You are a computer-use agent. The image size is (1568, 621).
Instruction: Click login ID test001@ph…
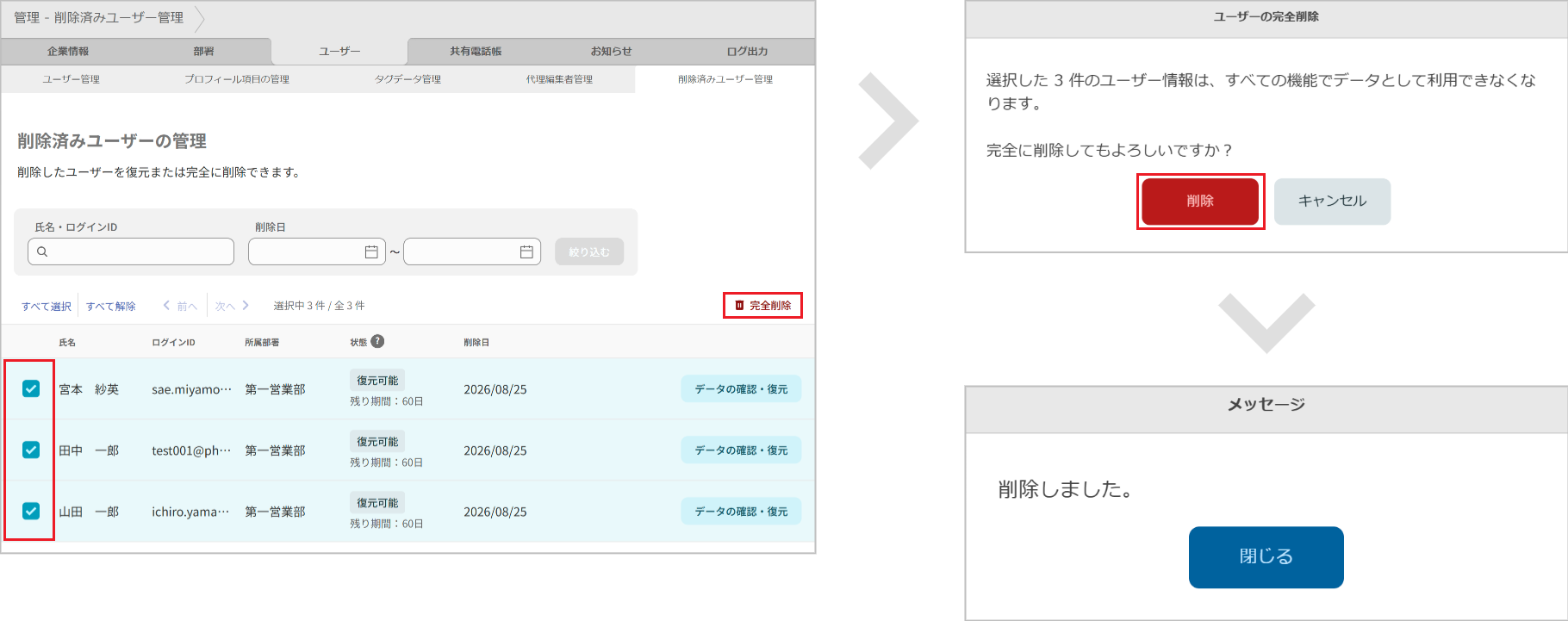coord(191,450)
